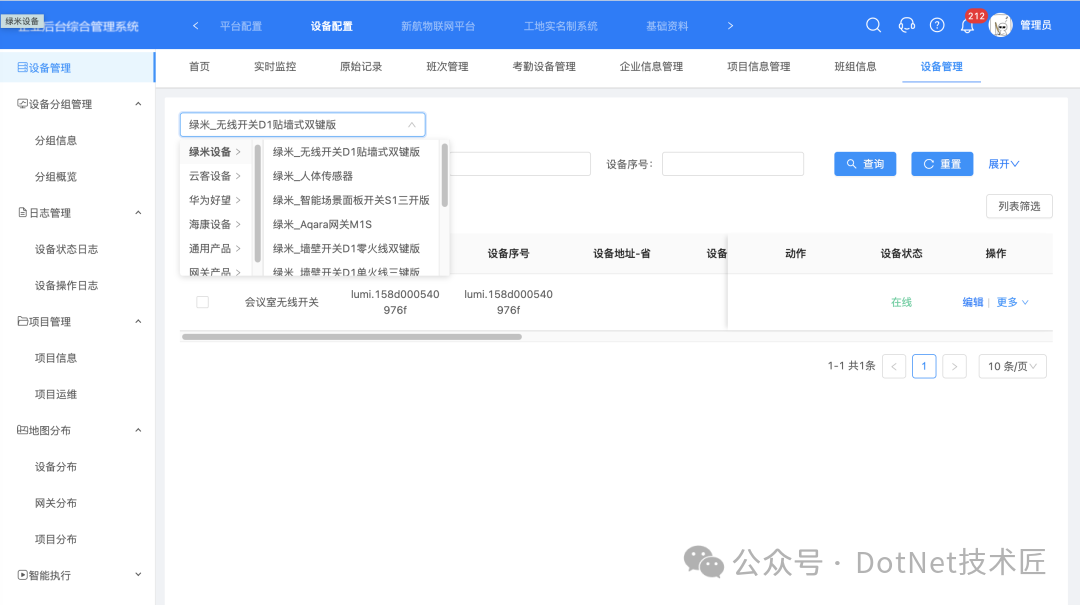Expand the 更多 actions dropdown in row
The image size is (1080, 605).
1012,302
